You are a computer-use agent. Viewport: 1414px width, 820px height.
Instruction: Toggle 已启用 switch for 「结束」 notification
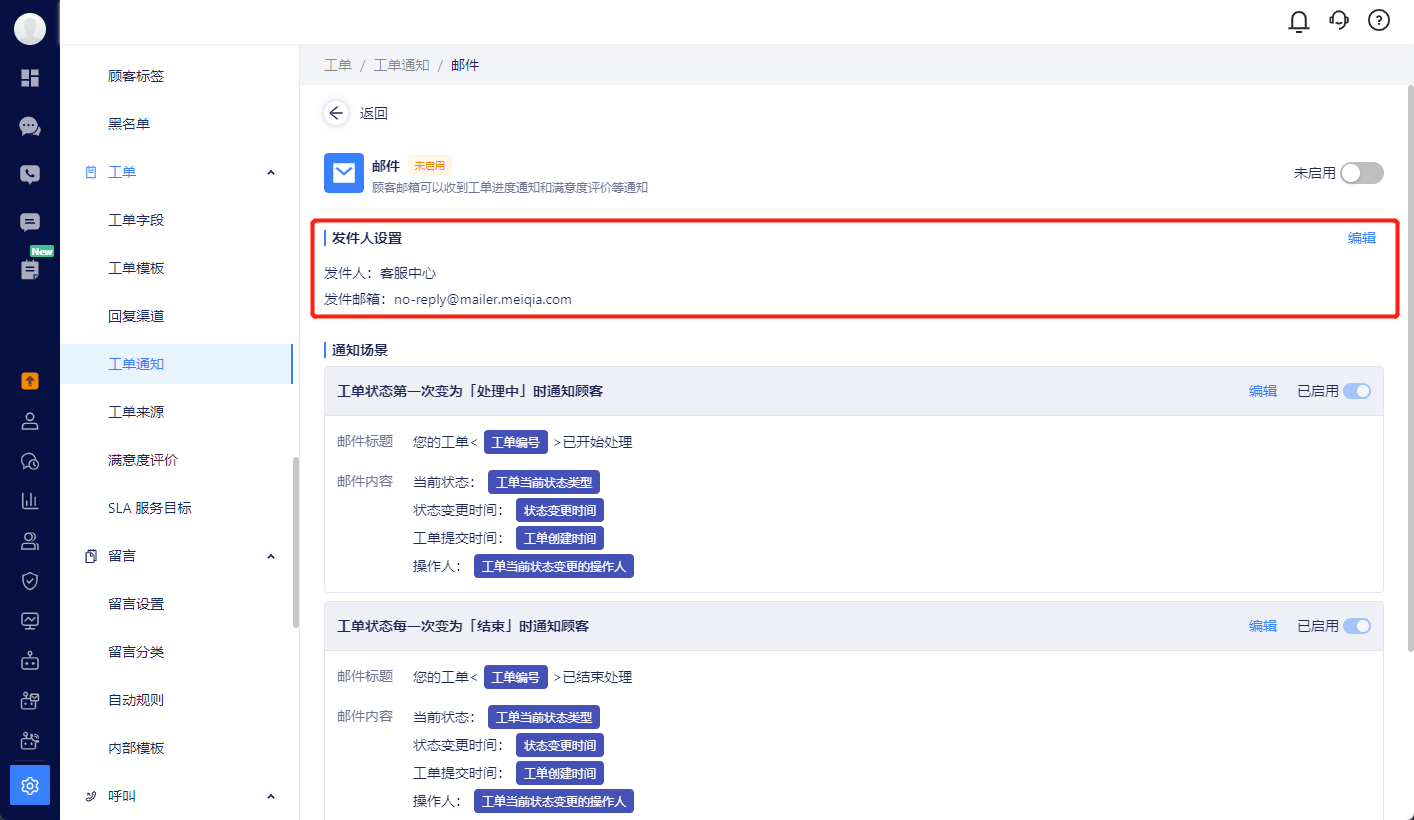click(x=1357, y=626)
